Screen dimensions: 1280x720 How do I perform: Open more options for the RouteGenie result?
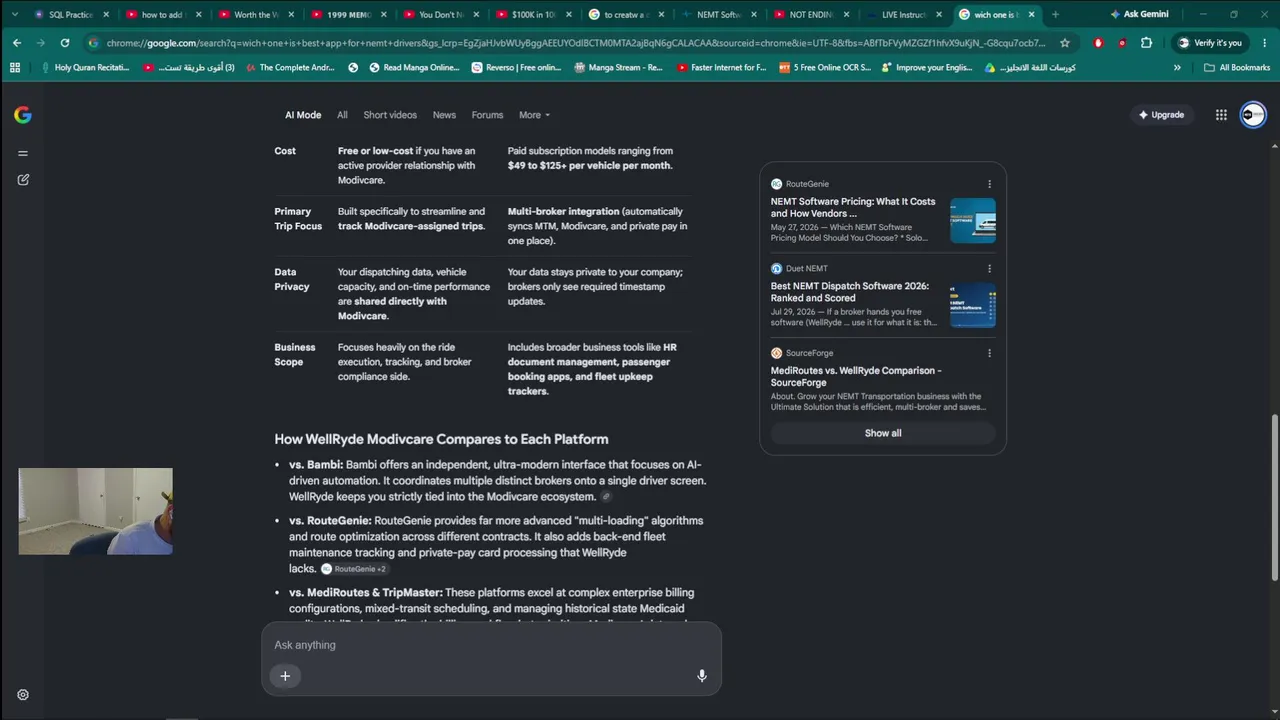[x=989, y=184]
